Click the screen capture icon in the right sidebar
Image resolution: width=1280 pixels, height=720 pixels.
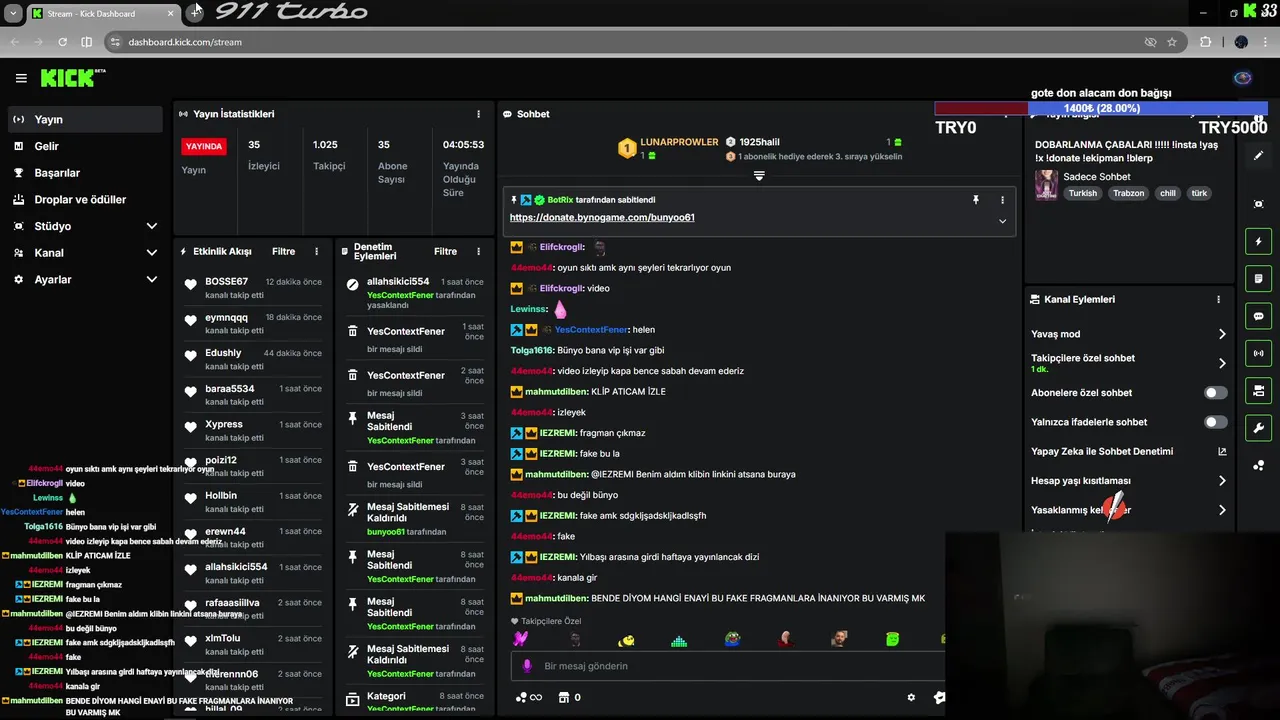point(1259,204)
